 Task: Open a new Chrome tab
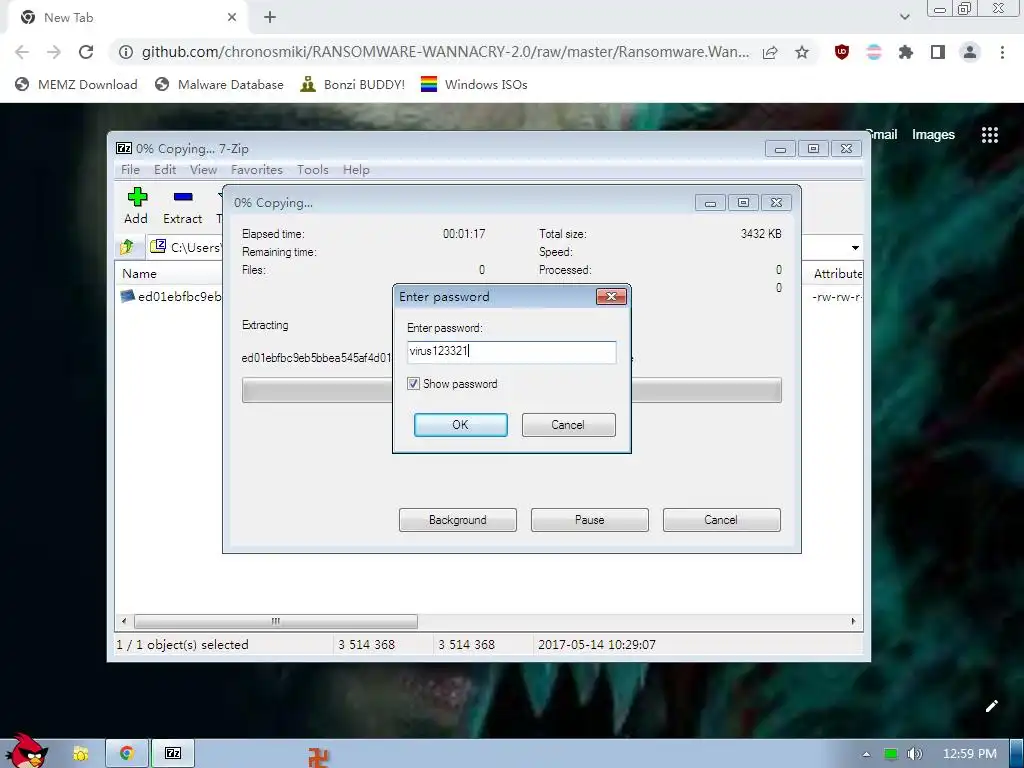coord(270,18)
